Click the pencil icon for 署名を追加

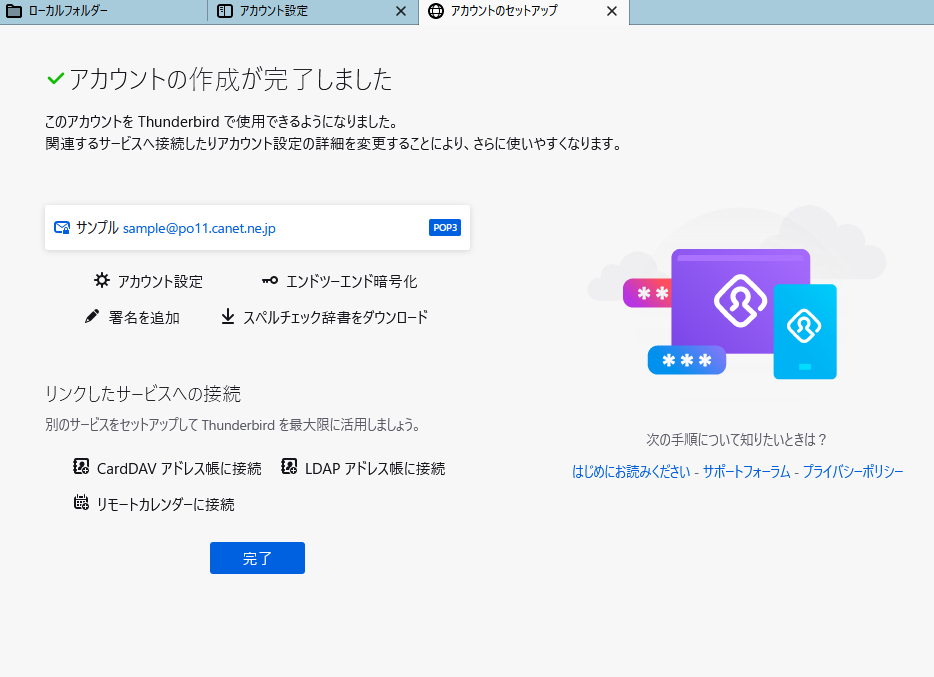coord(92,316)
